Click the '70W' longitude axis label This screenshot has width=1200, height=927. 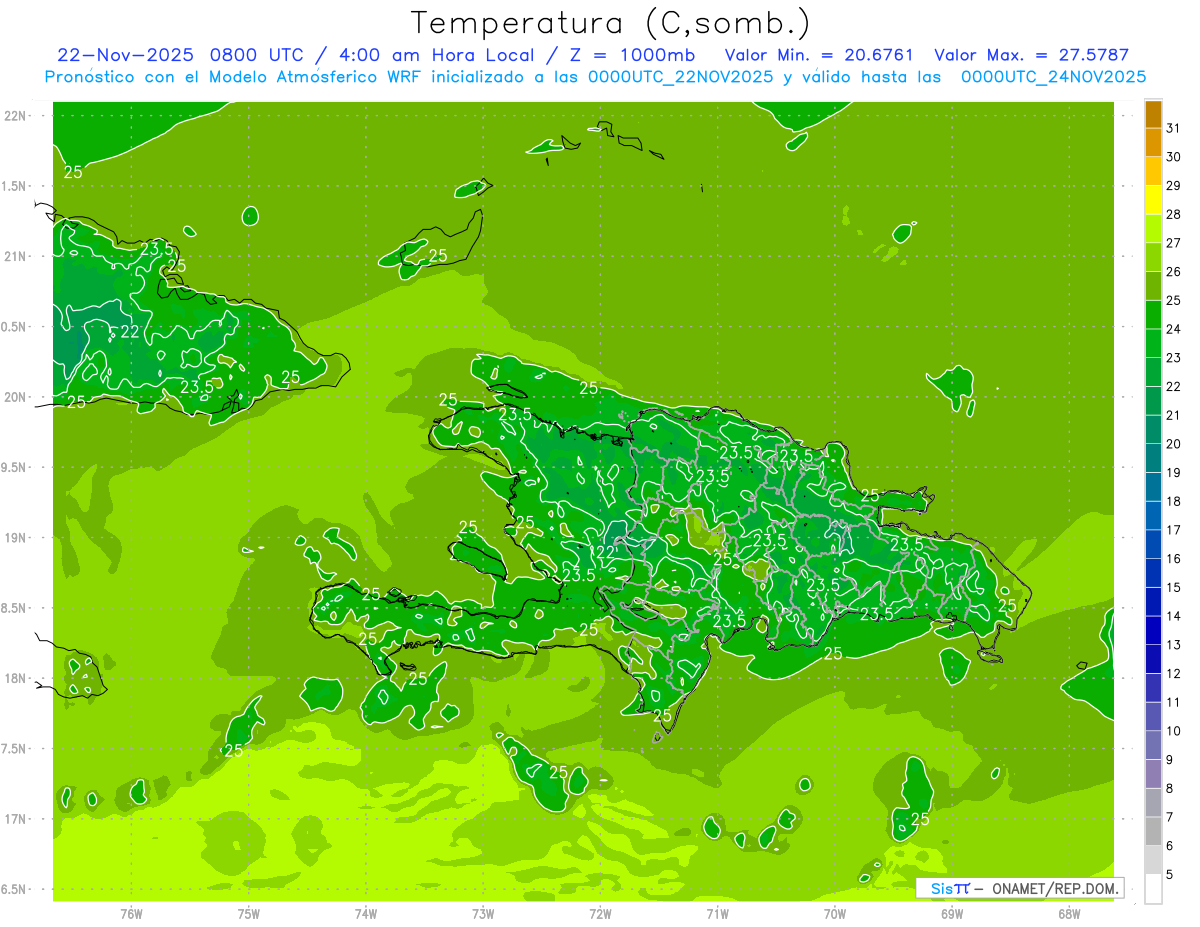[x=835, y=913]
